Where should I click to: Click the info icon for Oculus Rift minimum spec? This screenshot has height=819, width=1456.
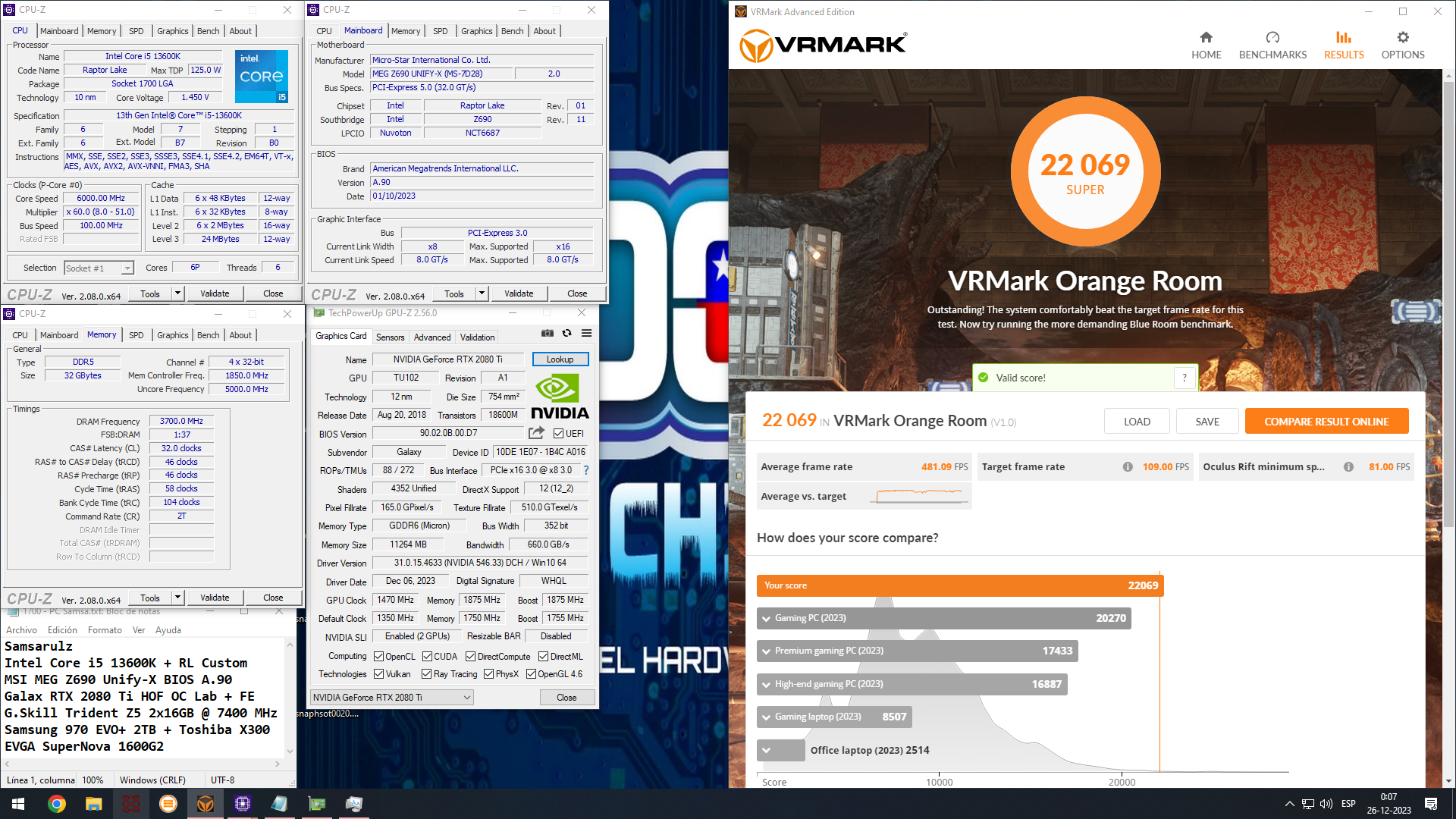1348,467
